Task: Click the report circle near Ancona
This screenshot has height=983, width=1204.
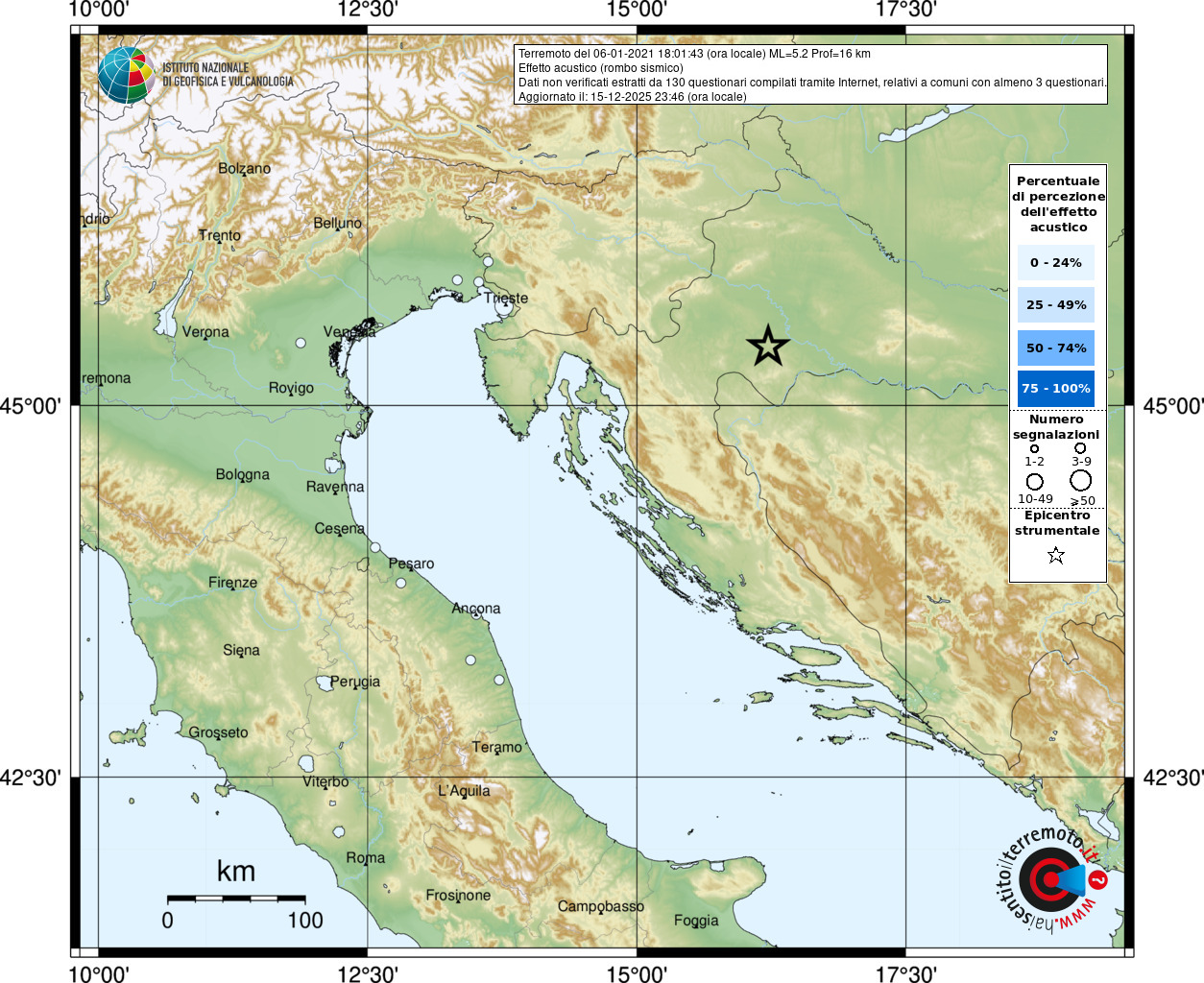Action: coord(475,614)
